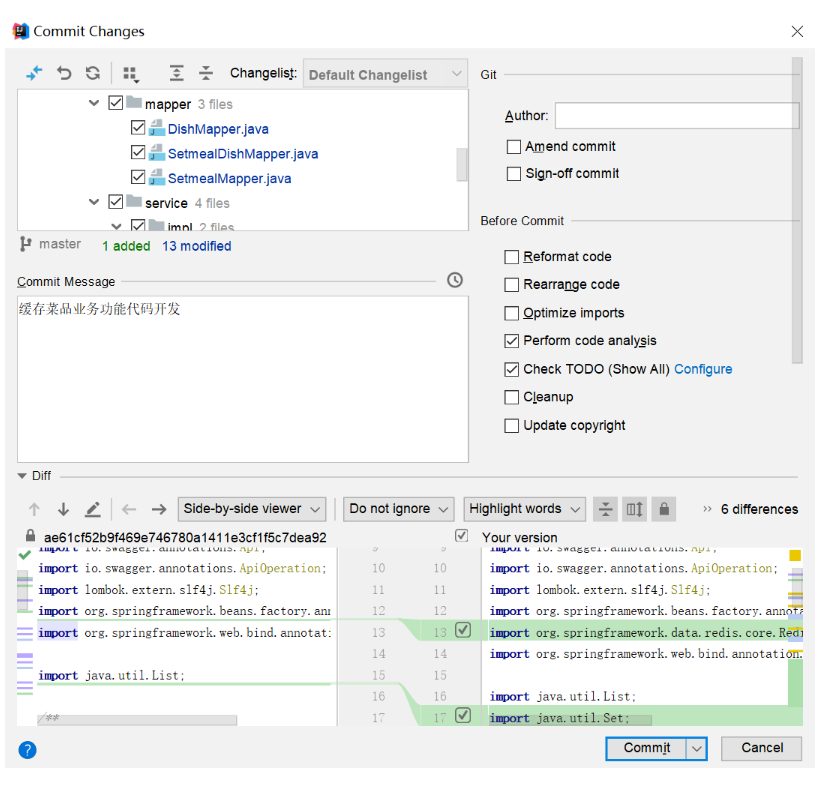Click the Jump to Source pencil icon
Screen dimensions: 839x787
93,509
